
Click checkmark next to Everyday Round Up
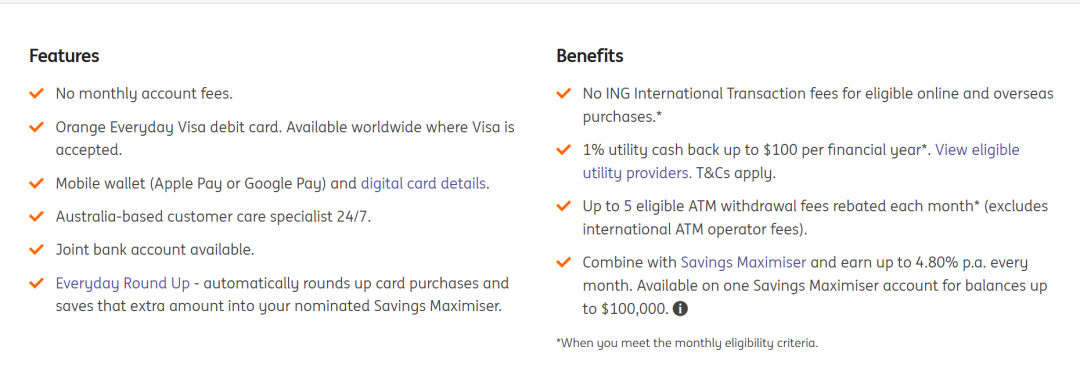(x=37, y=283)
